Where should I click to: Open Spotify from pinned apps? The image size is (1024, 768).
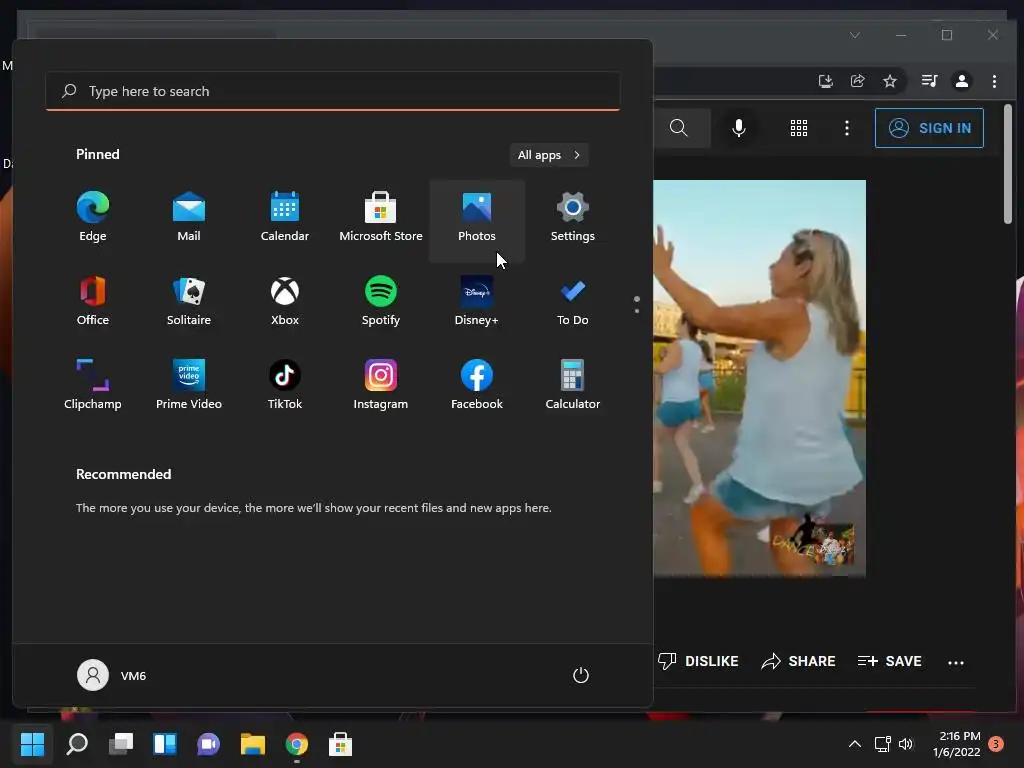(x=381, y=302)
